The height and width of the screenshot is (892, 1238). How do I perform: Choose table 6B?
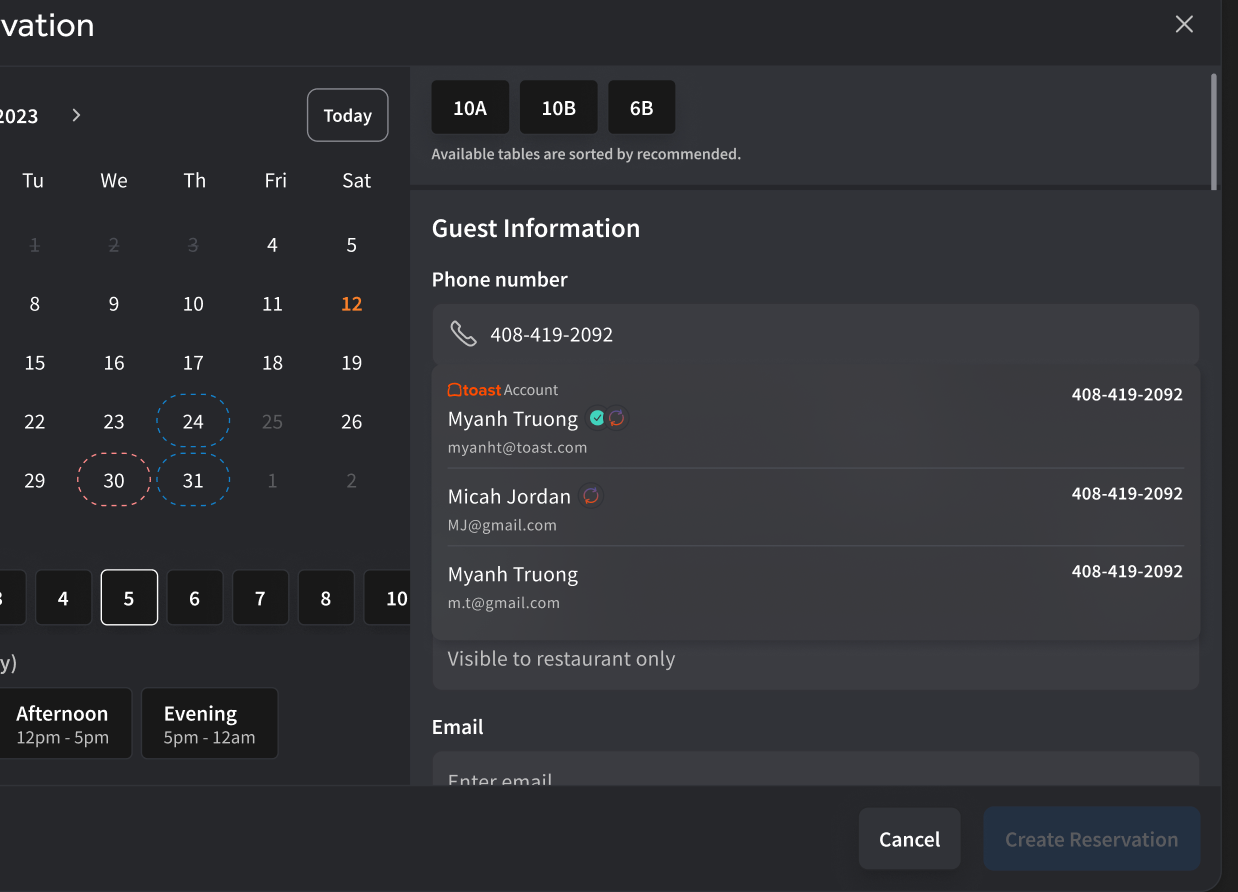[x=641, y=108]
